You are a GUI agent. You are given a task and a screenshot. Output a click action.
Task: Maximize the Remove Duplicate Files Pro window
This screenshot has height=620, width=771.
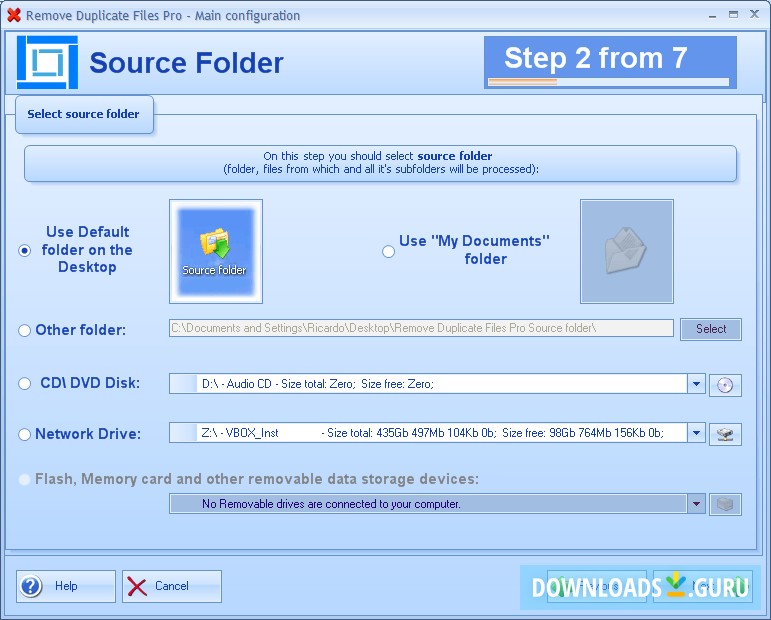[x=733, y=15]
